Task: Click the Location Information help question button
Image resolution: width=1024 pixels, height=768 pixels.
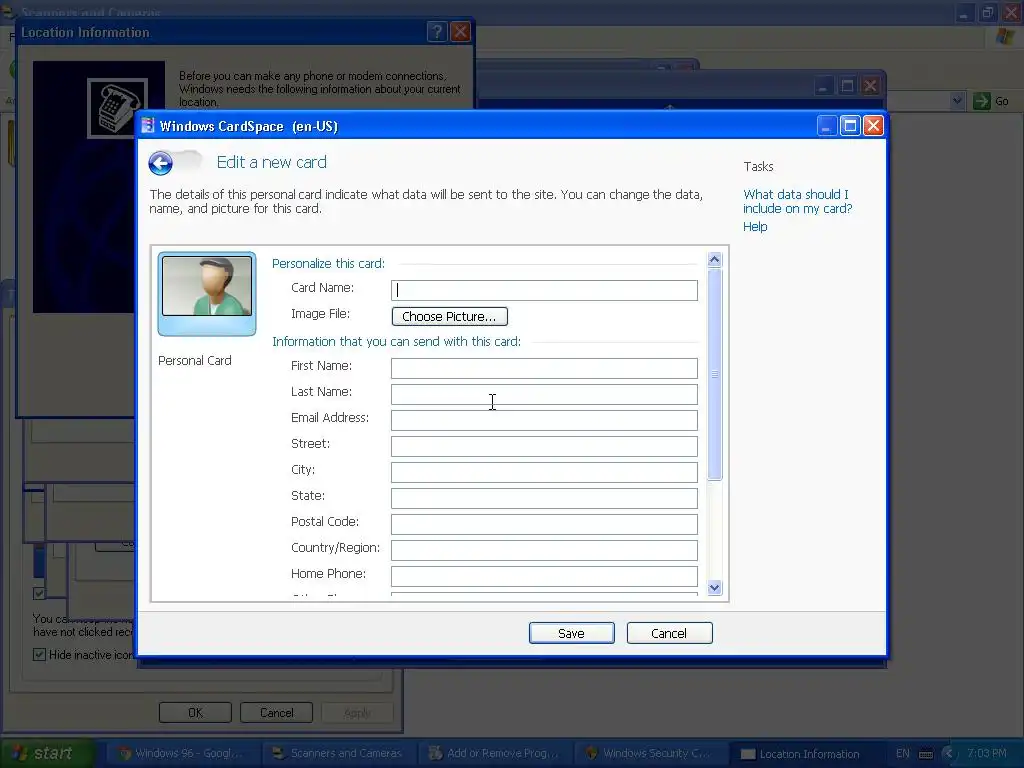Action: click(437, 32)
